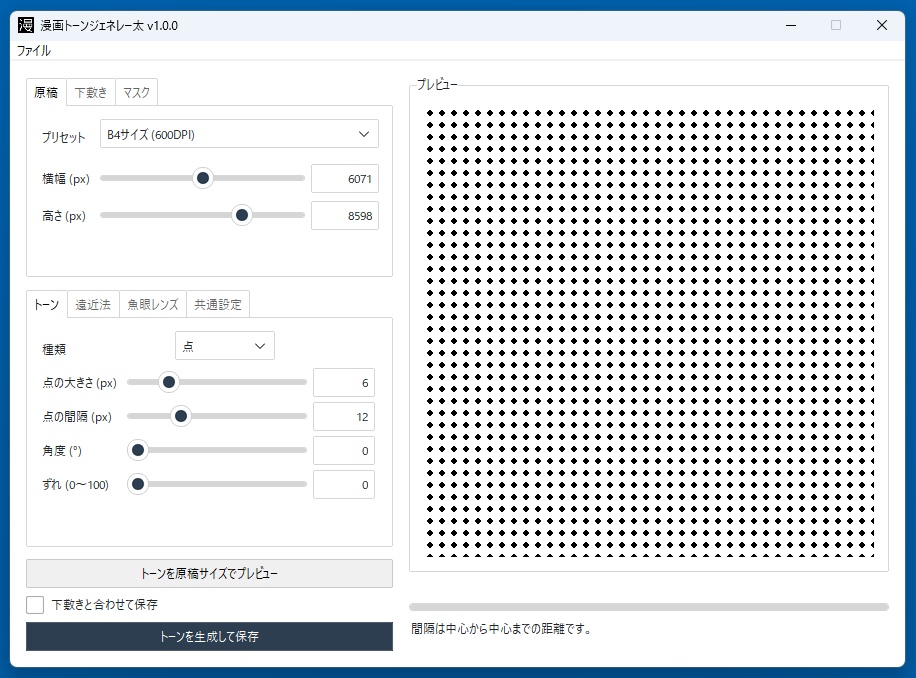Switch to the マスク tab

click(x=137, y=92)
